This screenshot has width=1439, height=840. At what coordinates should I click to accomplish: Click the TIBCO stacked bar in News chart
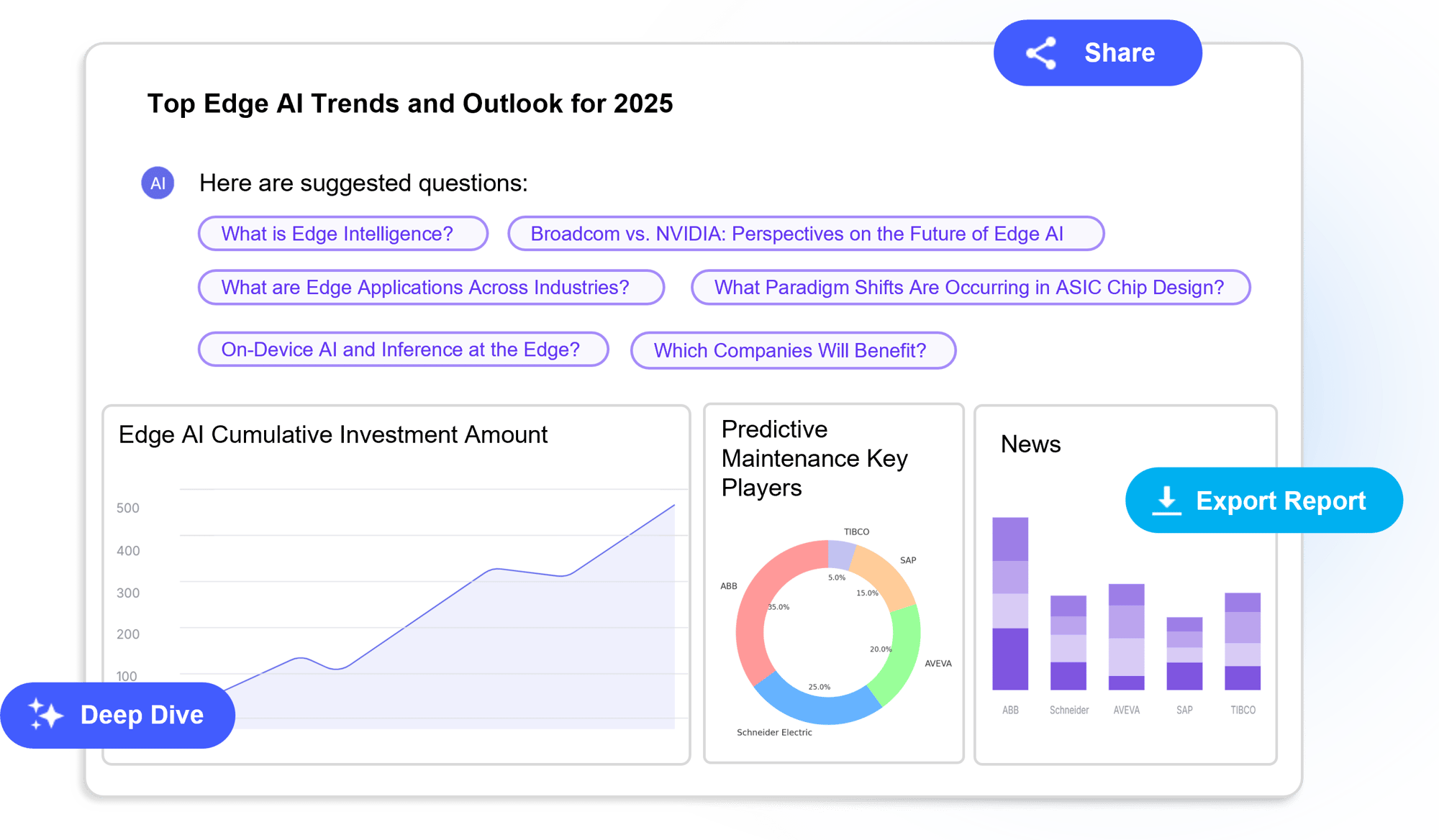pyautogui.click(x=1243, y=641)
